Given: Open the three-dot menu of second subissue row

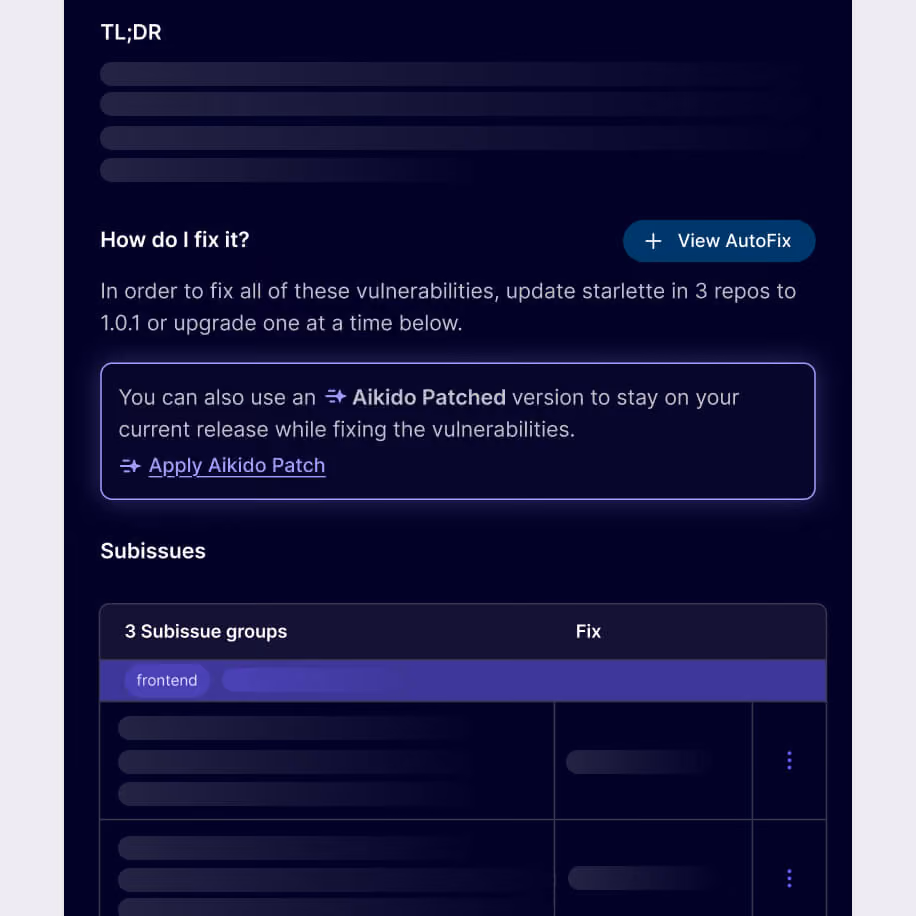Looking at the screenshot, I should [x=789, y=878].
